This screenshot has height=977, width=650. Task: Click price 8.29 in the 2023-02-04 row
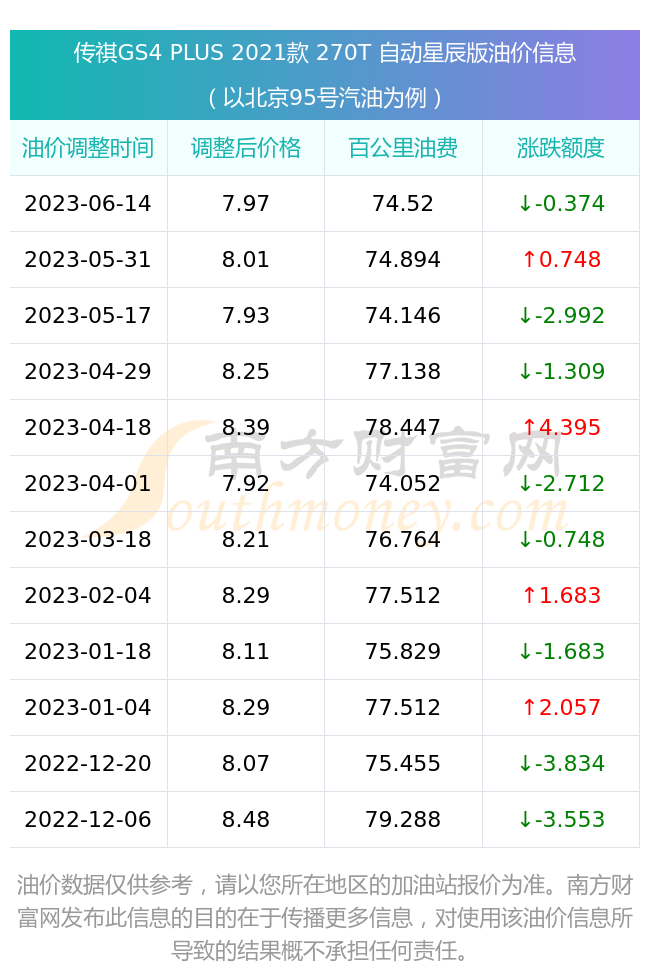(x=246, y=596)
